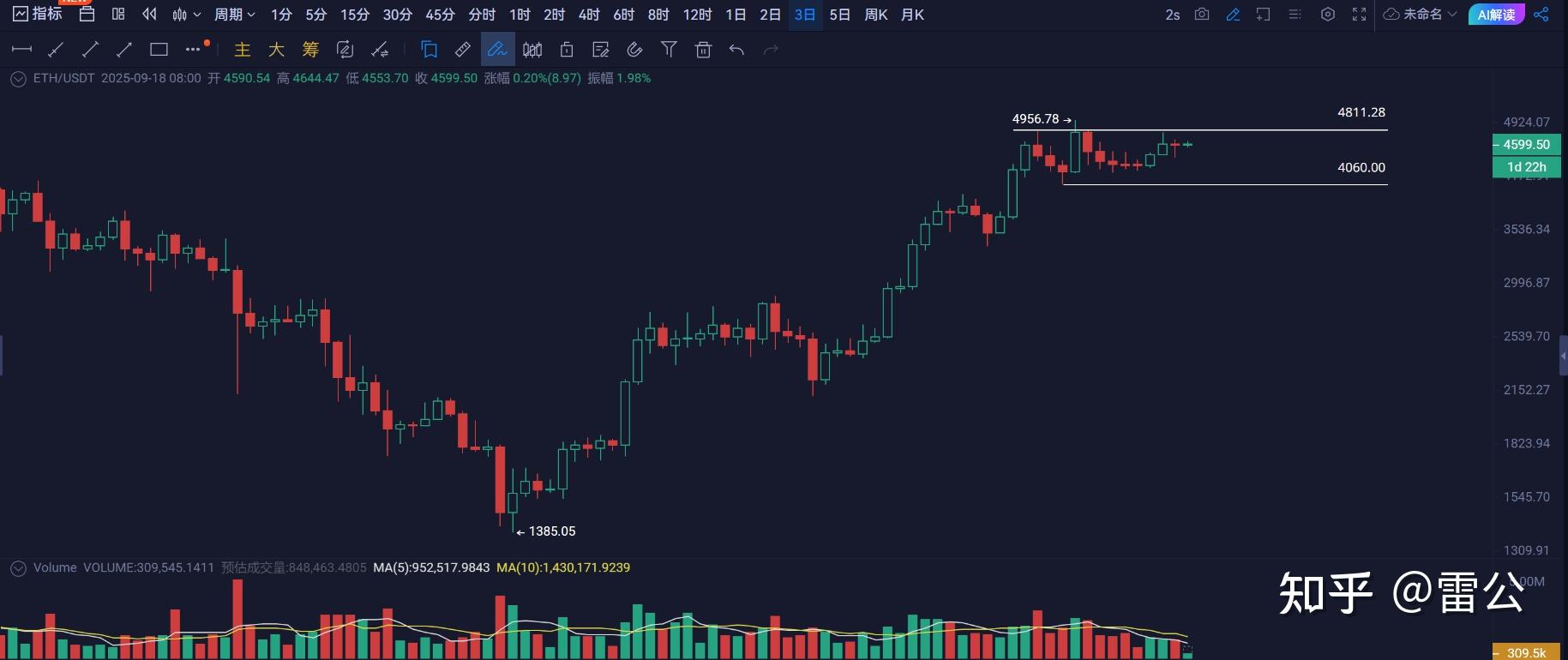
Task: Select the ruler measurement tool
Action: coord(463,50)
